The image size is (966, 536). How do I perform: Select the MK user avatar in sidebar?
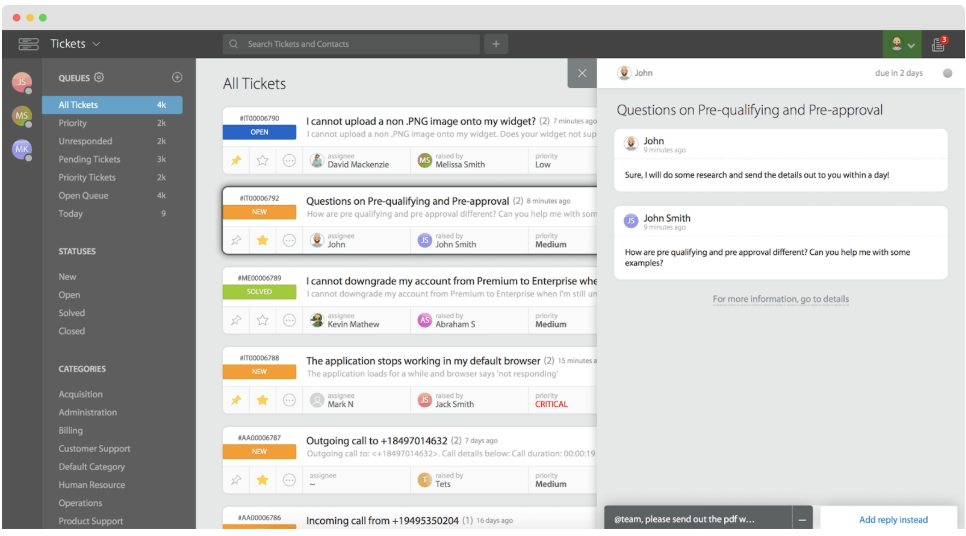tap(21, 150)
